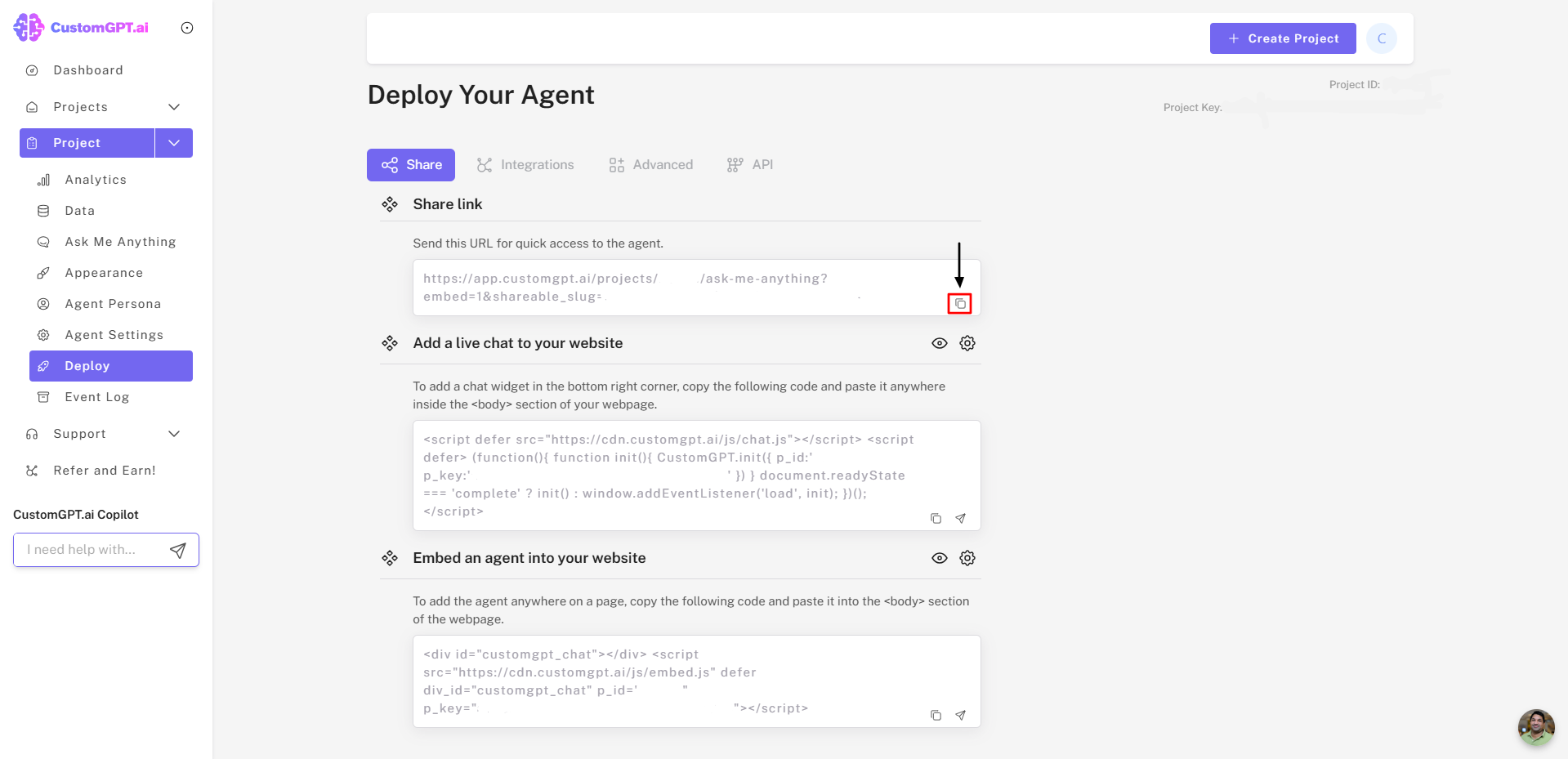Click the CustomGPT.ai logo
1568x759 pixels.
click(81, 27)
